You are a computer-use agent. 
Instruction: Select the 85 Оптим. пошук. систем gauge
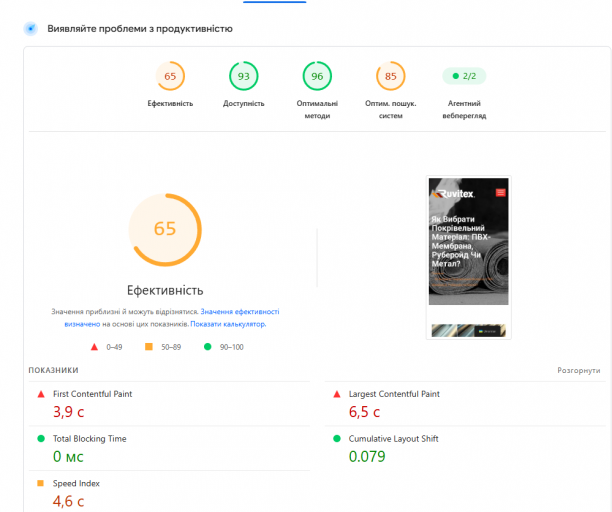[x=391, y=76]
